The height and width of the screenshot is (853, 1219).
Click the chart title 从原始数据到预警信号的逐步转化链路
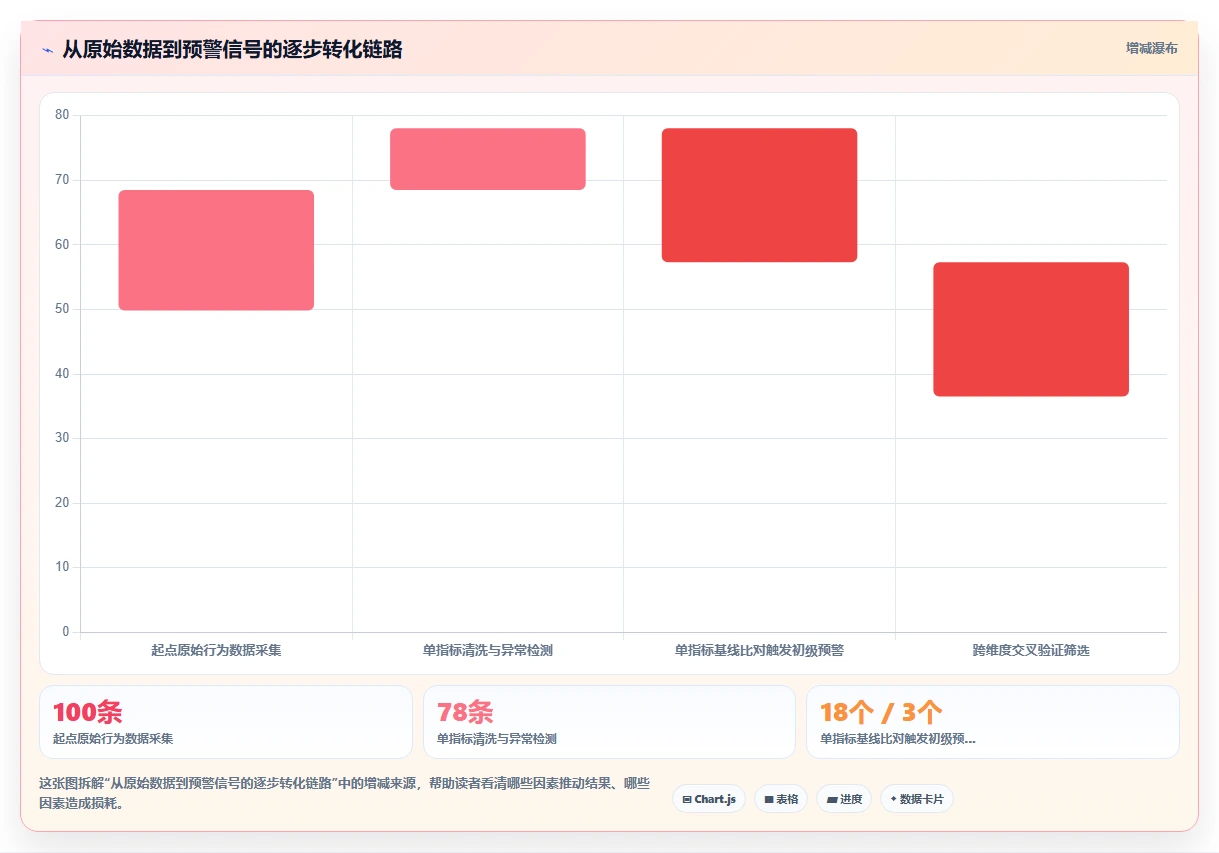click(x=232, y=49)
